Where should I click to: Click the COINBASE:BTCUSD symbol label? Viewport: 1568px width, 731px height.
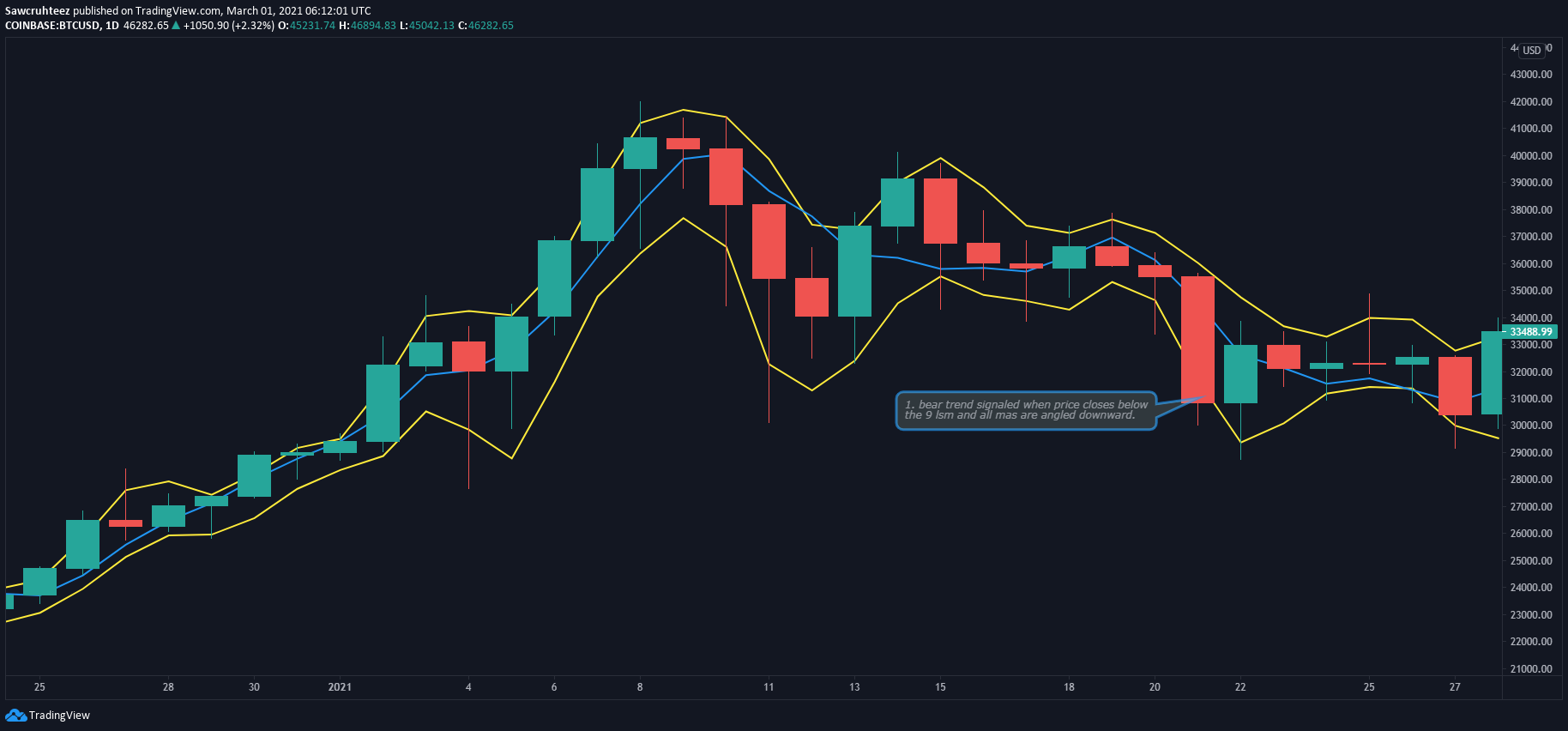51,26
